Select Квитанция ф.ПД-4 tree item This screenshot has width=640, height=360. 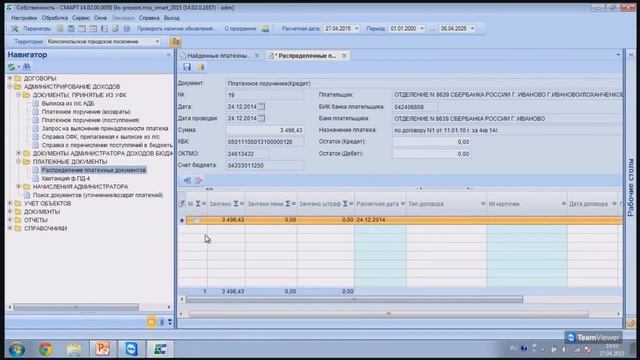pyautogui.click(x=66, y=178)
